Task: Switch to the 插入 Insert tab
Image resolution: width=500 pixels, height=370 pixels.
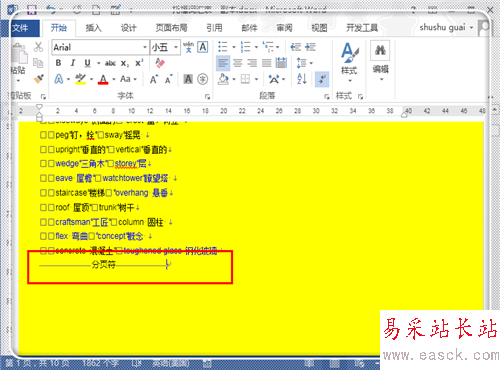Action: 94,28
